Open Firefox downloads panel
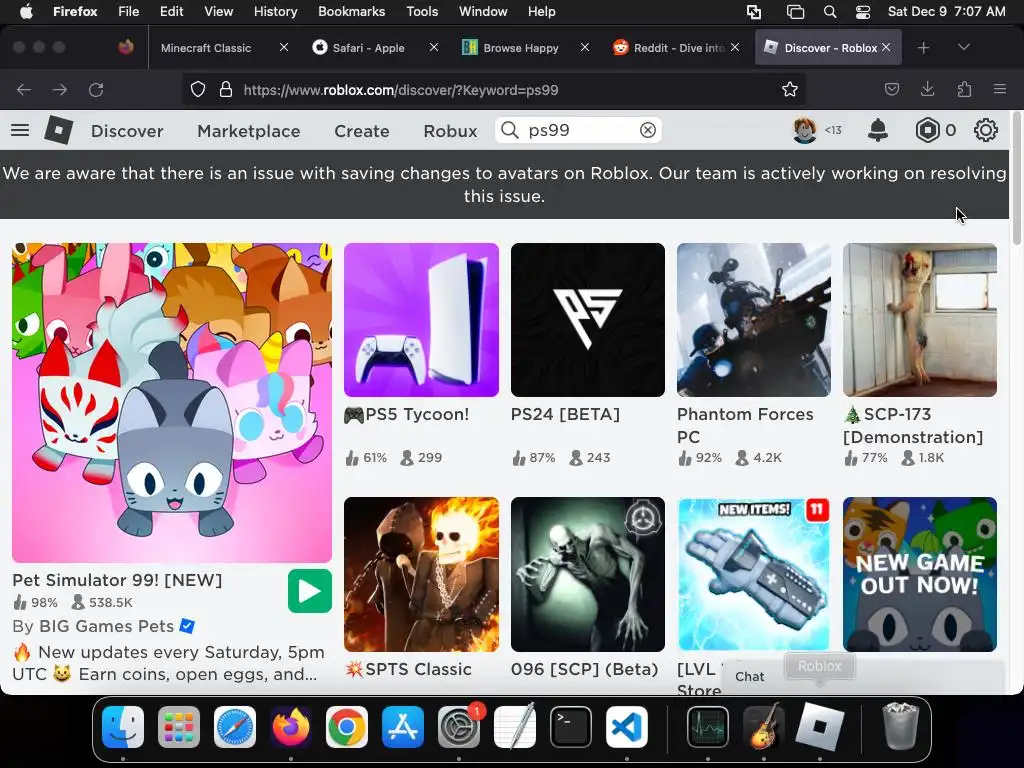This screenshot has width=1024, height=768. click(927, 89)
